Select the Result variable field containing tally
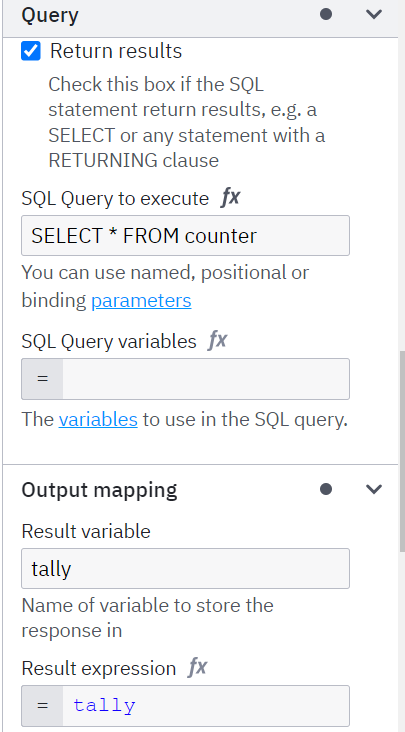Image resolution: width=405 pixels, height=732 pixels. (185, 569)
